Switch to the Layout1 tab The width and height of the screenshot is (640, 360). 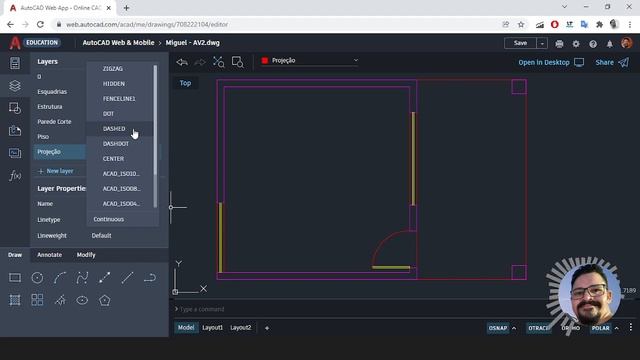click(x=212, y=328)
